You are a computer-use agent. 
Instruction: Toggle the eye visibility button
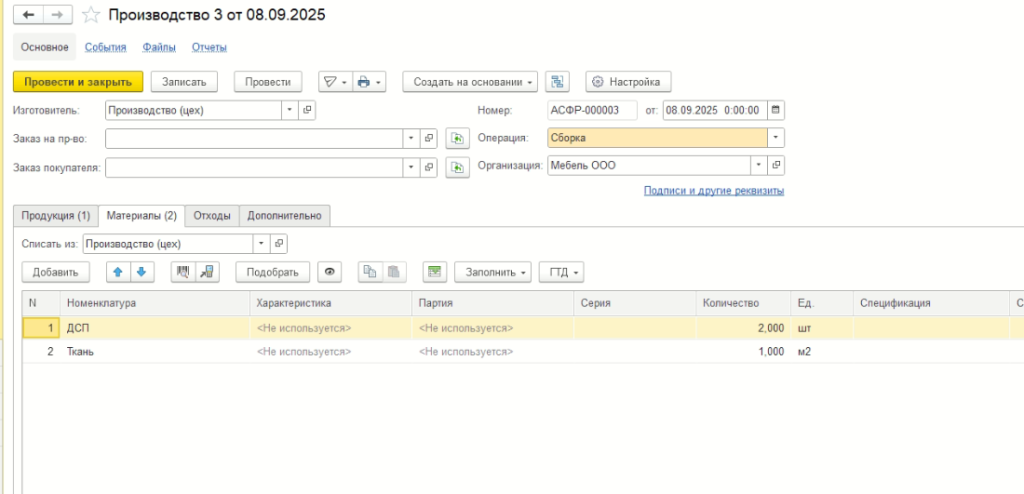pos(330,272)
